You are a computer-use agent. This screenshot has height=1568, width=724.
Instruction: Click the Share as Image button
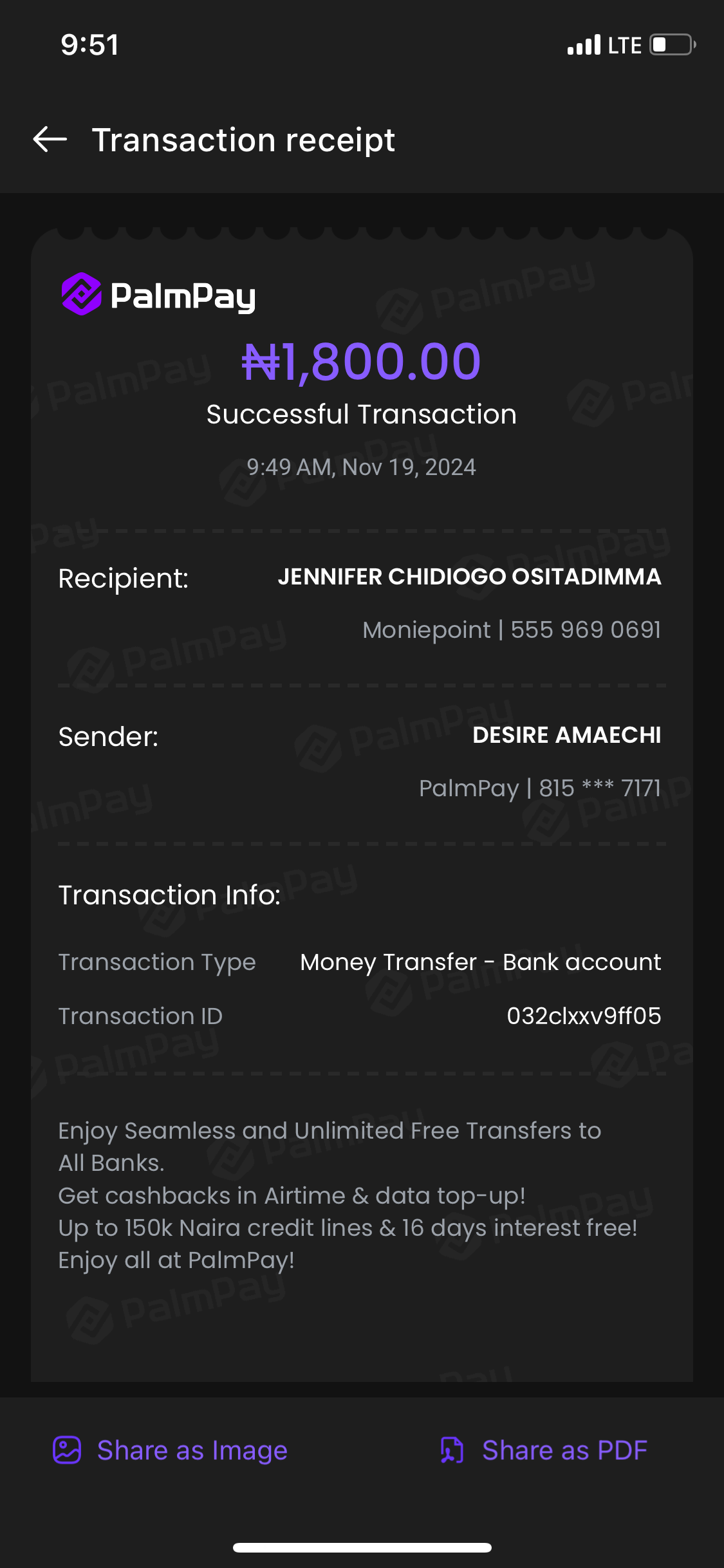click(x=192, y=1450)
